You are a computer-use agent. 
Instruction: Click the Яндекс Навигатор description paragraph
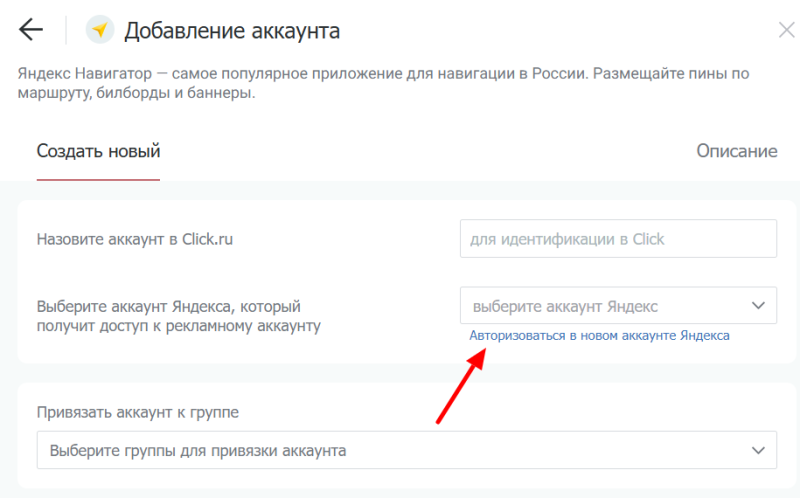point(383,83)
